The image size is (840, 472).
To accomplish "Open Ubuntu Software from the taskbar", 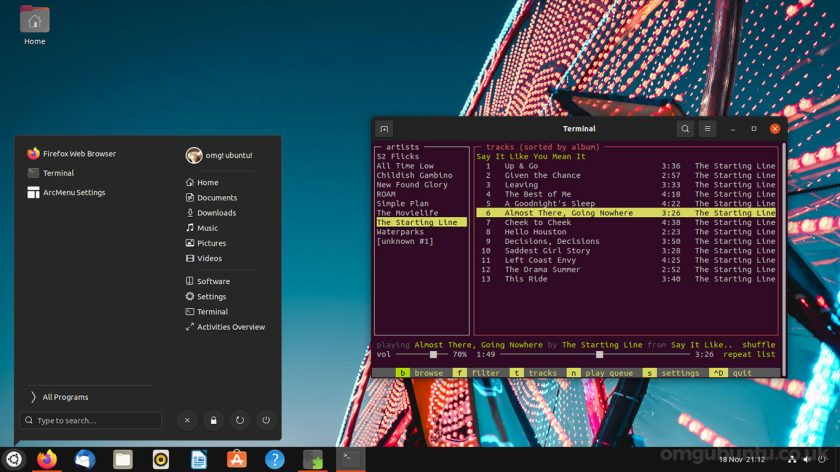I will [237, 459].
